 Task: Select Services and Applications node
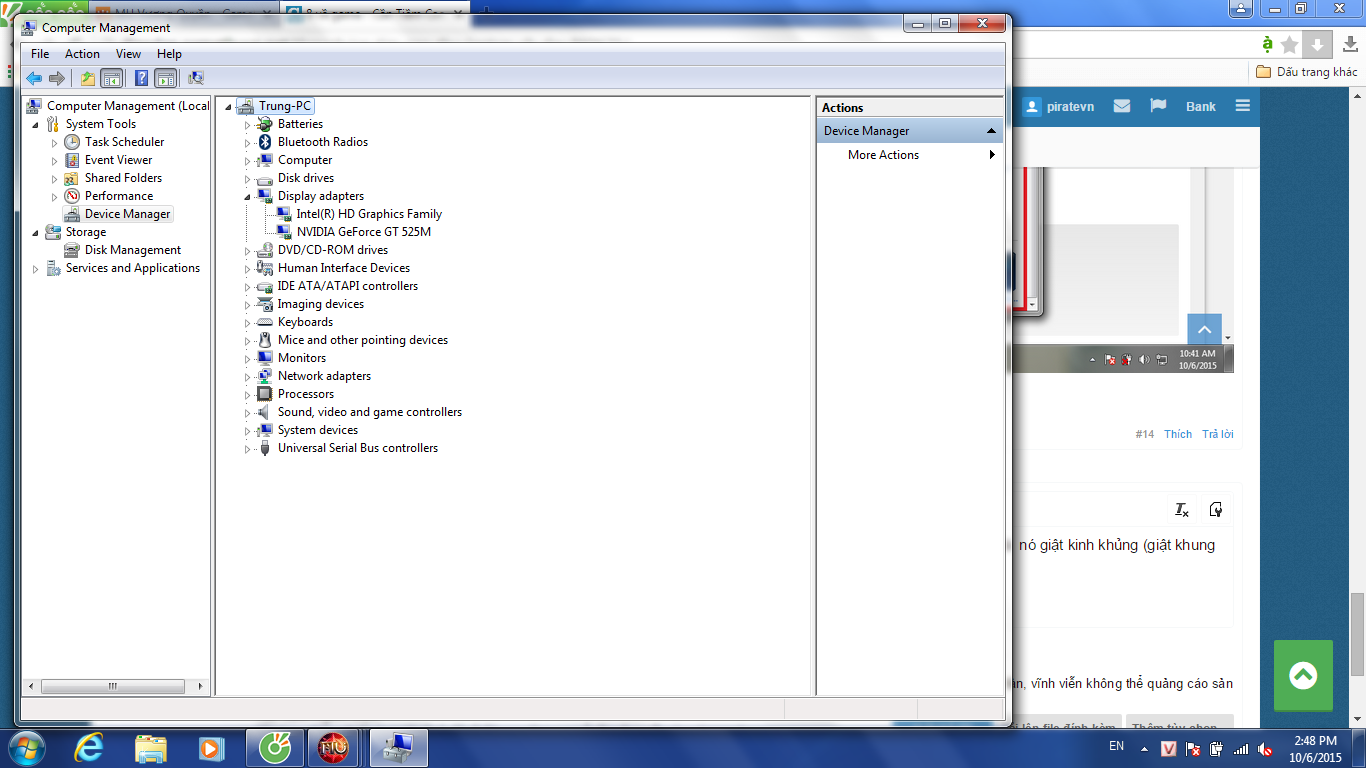[133, 268]
